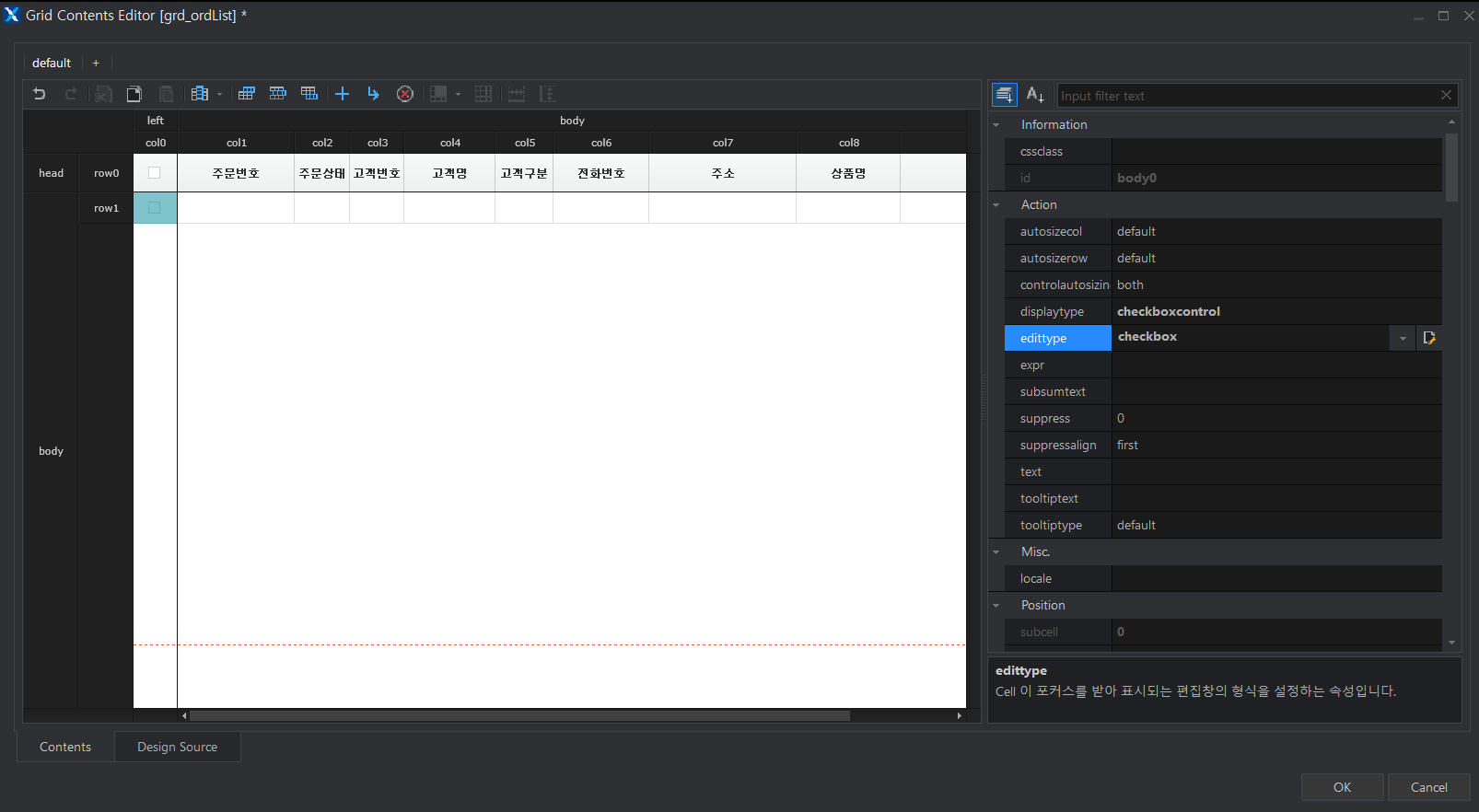
Task: Click the equal column width icon
Action: point(517,94)
